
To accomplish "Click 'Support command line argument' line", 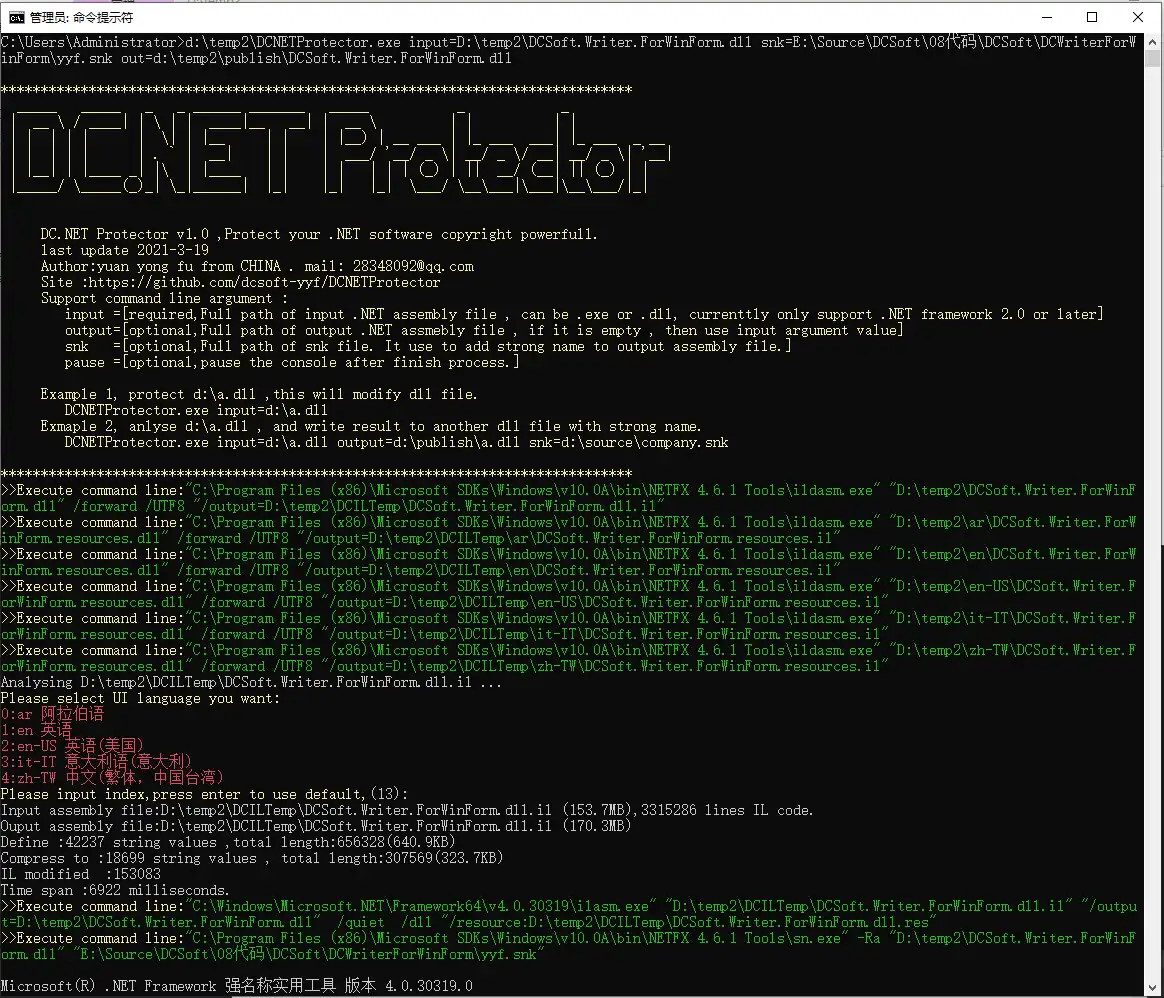I will (164, 299).
